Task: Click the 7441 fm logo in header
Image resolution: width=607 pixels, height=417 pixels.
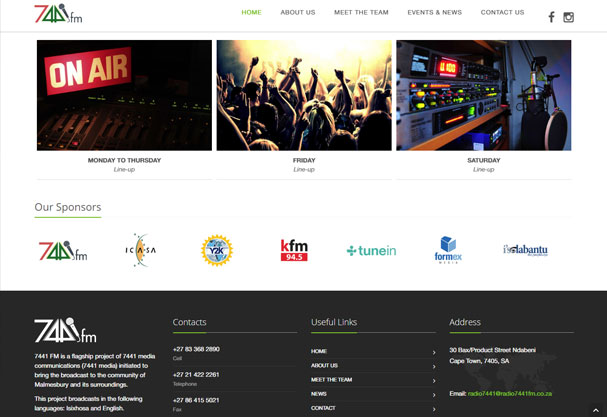Action: click(x=58, y=14)
